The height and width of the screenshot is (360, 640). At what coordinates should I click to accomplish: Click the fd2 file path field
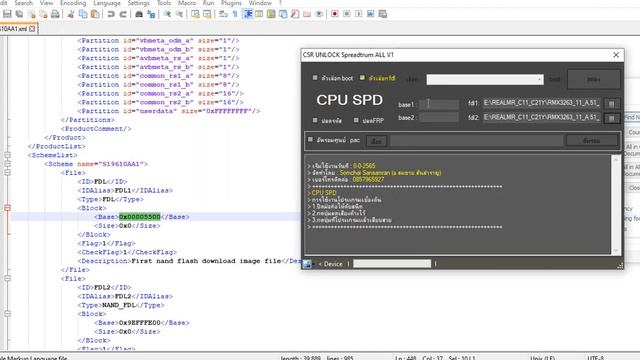(x=542, y=118)
